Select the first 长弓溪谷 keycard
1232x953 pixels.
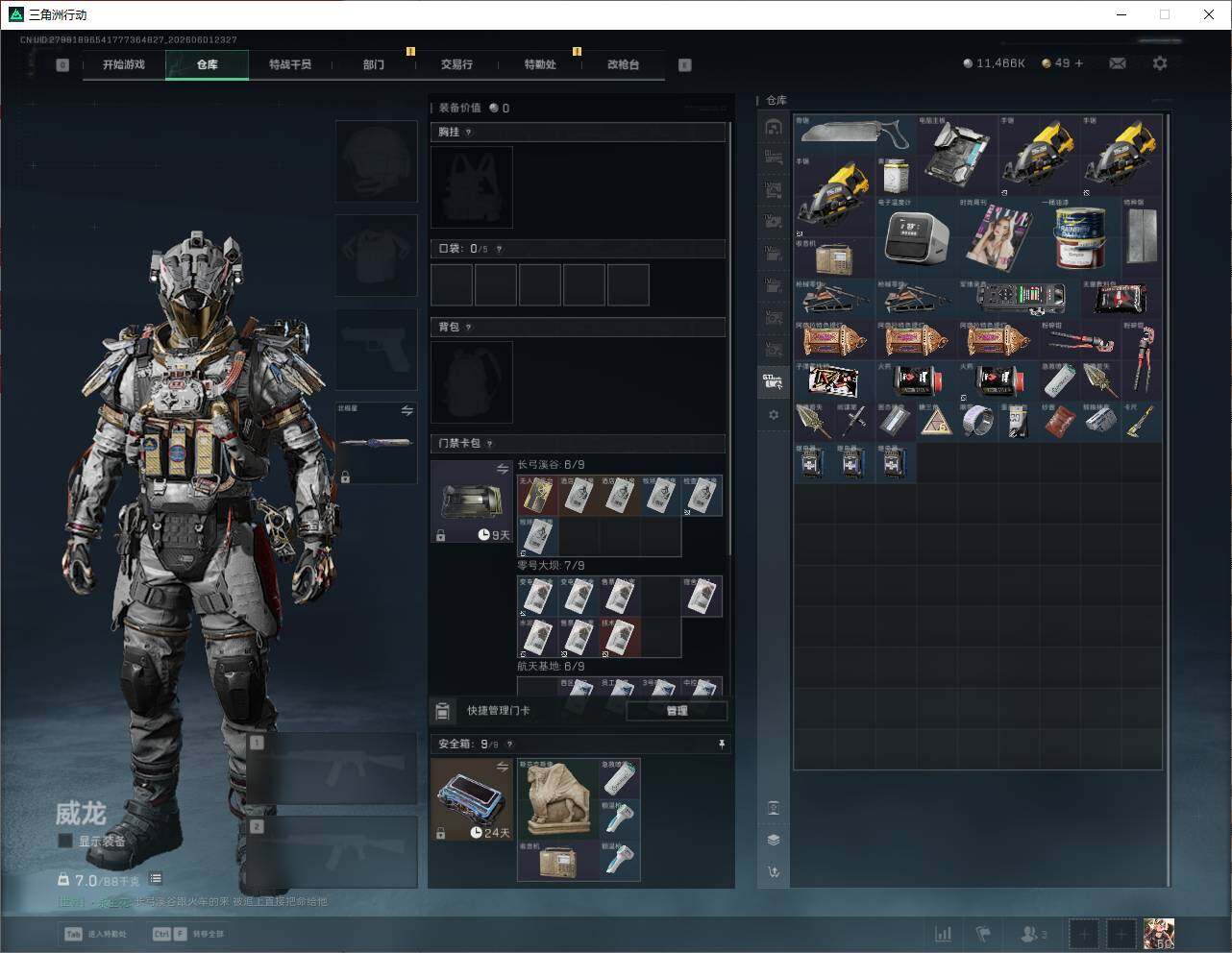point(537,496)
